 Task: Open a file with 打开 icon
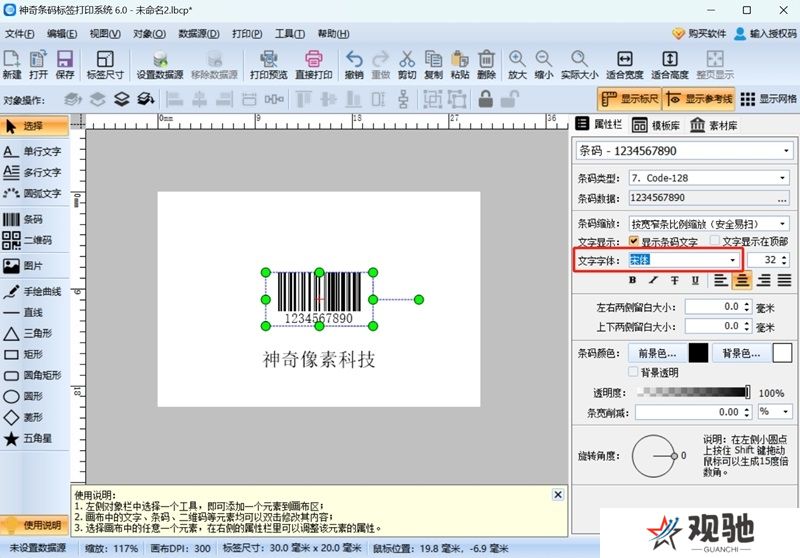pyautogui.click(x=38, y=64)
